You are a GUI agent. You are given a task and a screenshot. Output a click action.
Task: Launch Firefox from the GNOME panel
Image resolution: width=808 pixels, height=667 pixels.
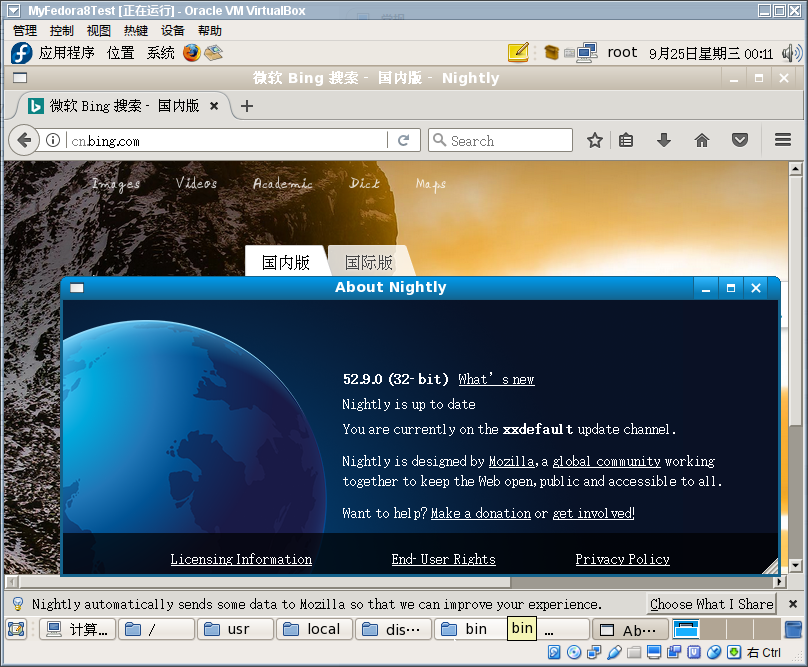(192, 53)
